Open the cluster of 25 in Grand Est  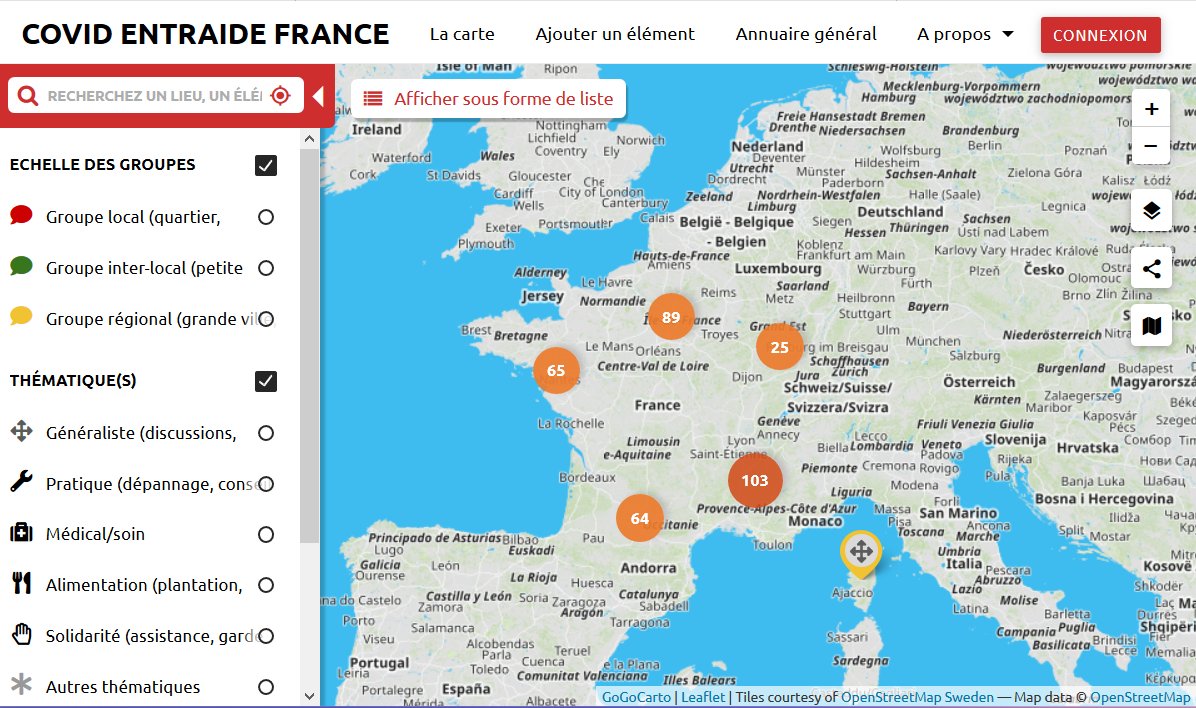point(780,347)
